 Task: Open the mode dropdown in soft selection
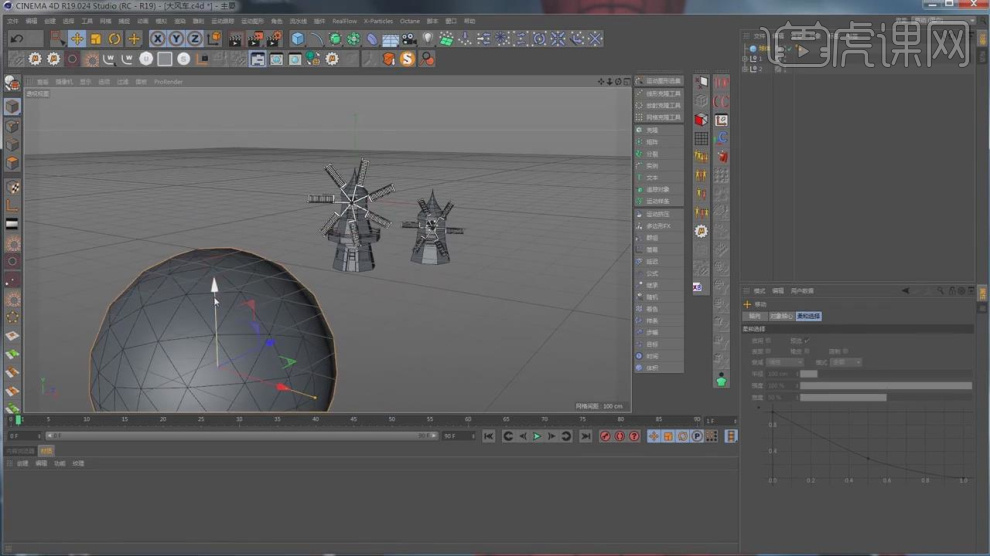pyautogui.click(x=845, y=362)
